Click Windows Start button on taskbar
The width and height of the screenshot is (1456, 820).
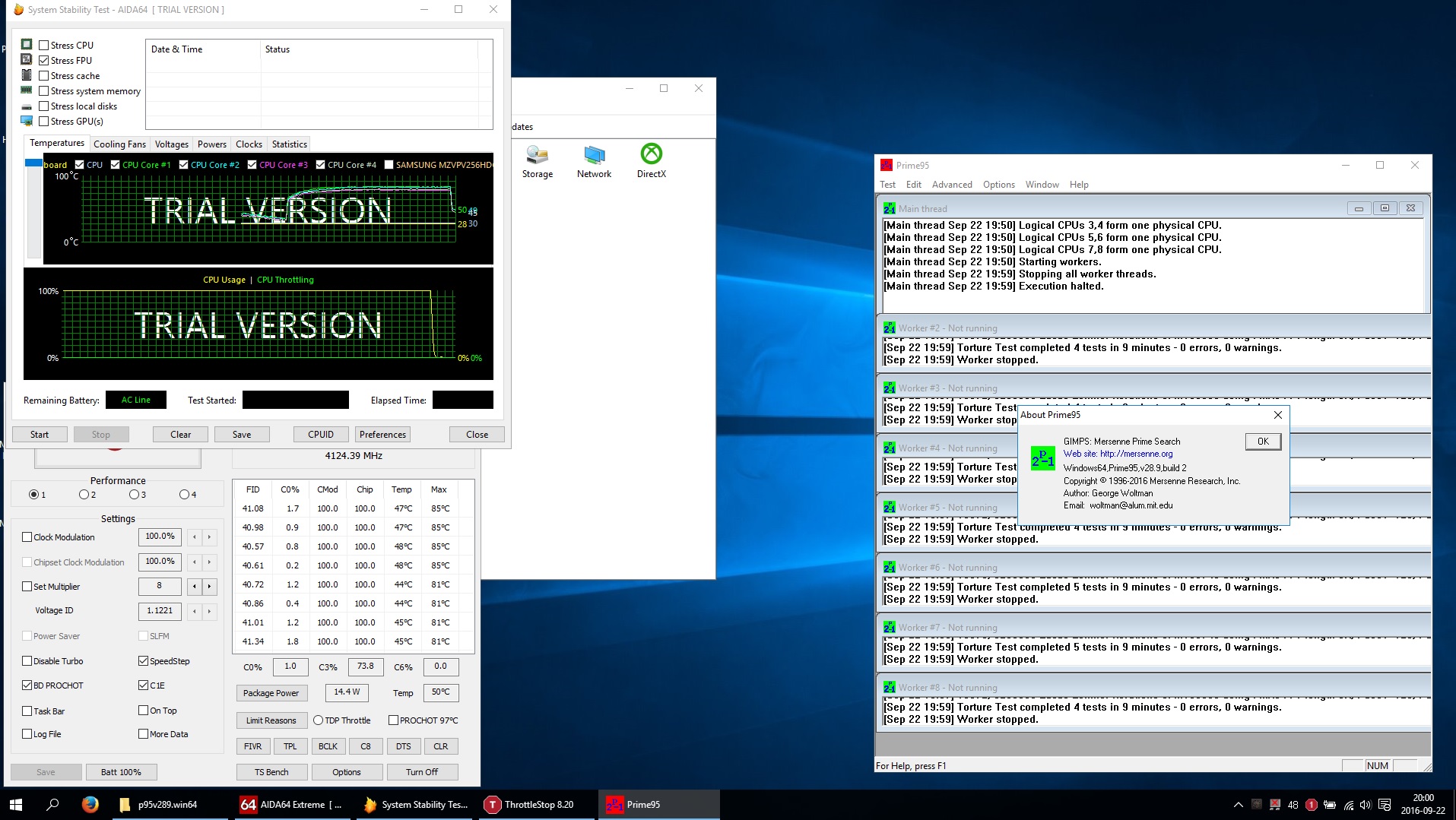click(x=16, y=805)
